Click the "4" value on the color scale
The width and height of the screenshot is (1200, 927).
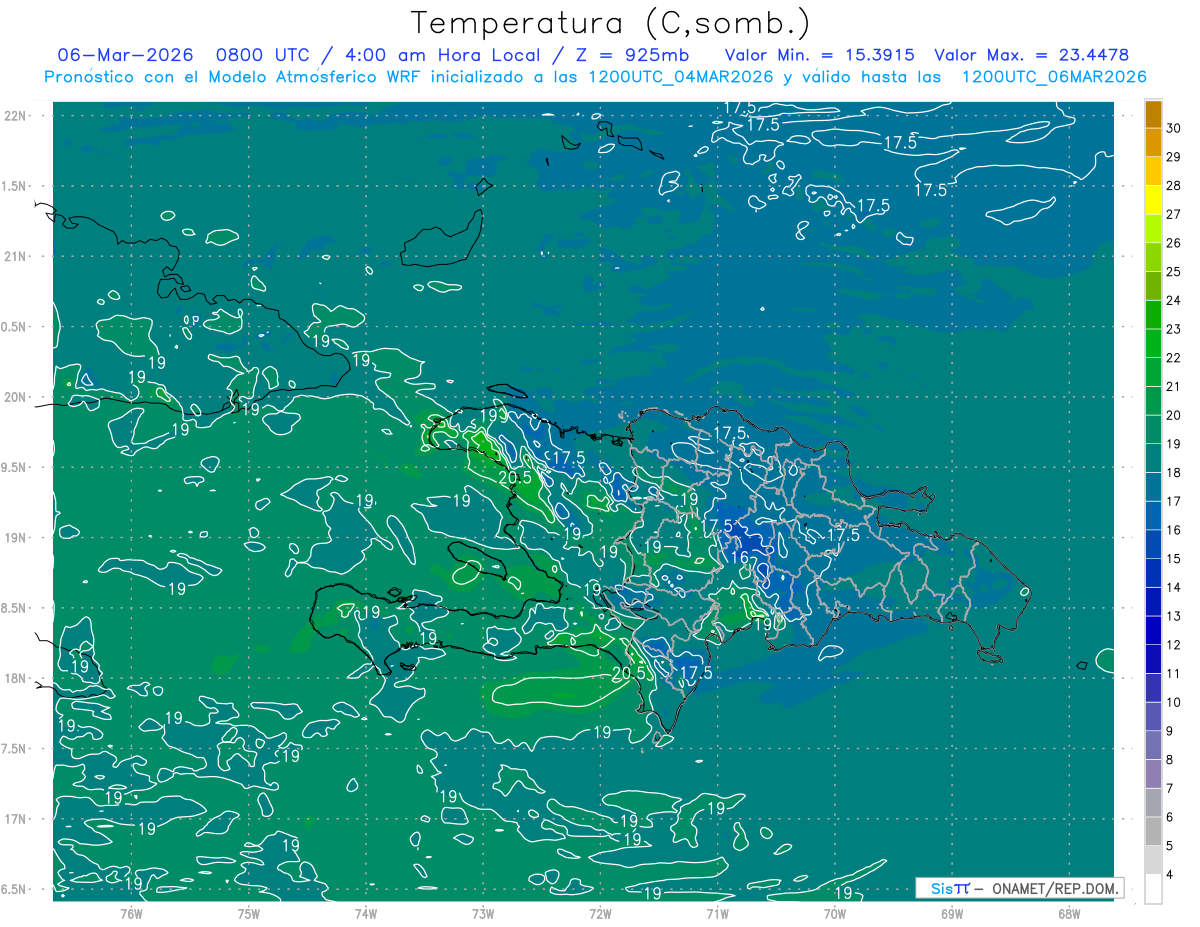point(1170,875)
